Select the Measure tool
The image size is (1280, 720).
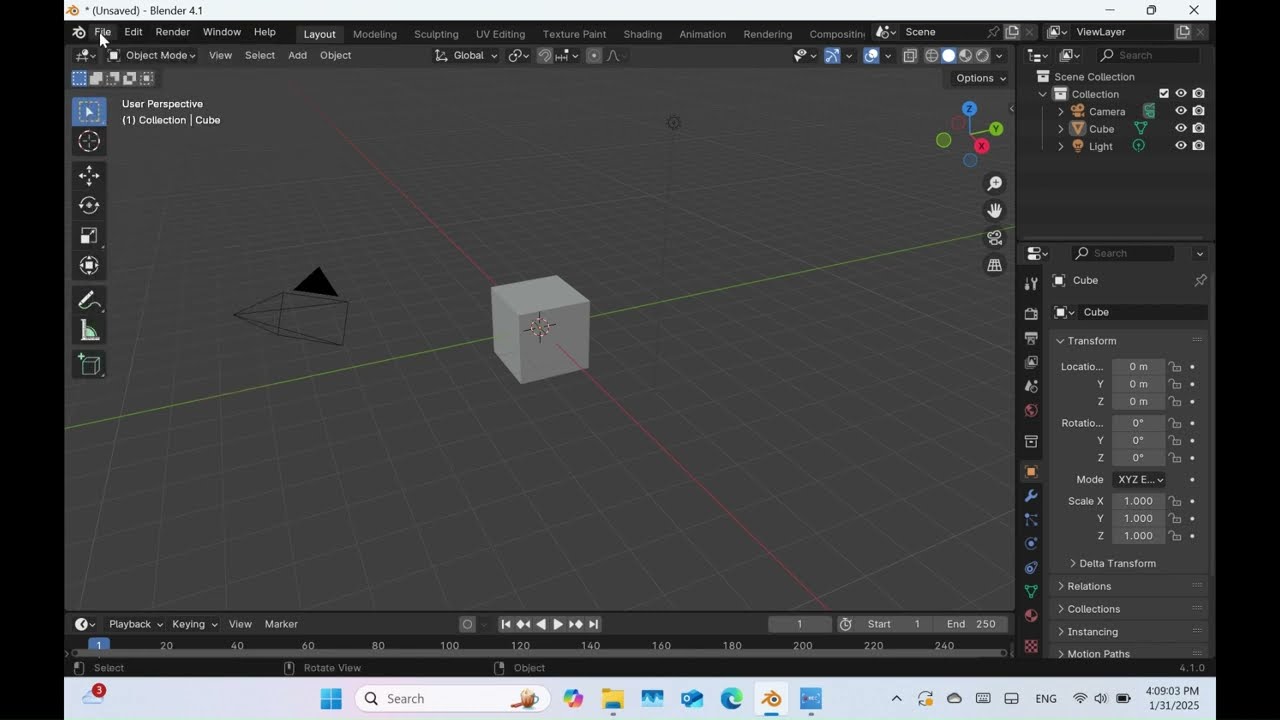point(89,331)
